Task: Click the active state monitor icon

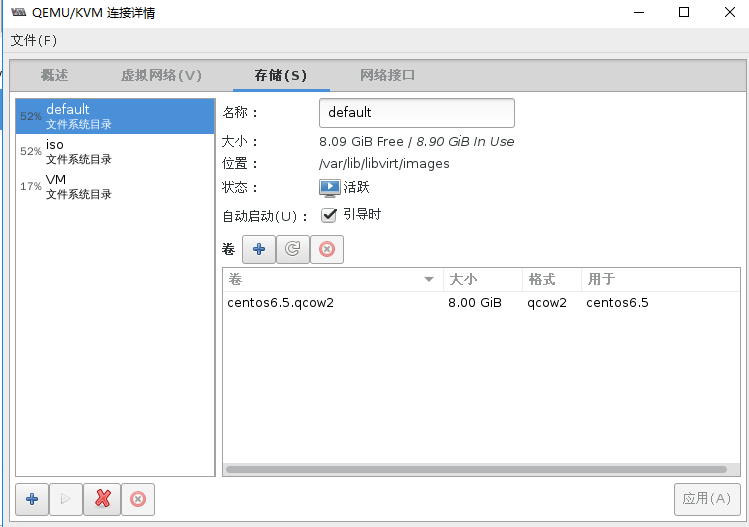Action: tap(330, 188)
